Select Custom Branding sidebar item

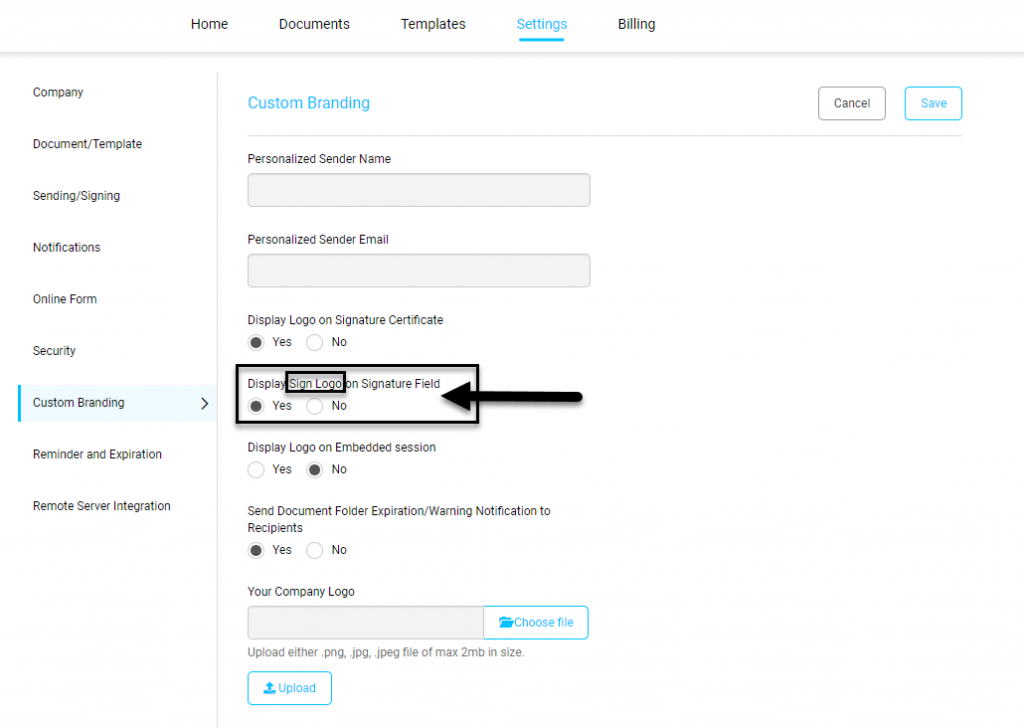[x=118, y=403]
